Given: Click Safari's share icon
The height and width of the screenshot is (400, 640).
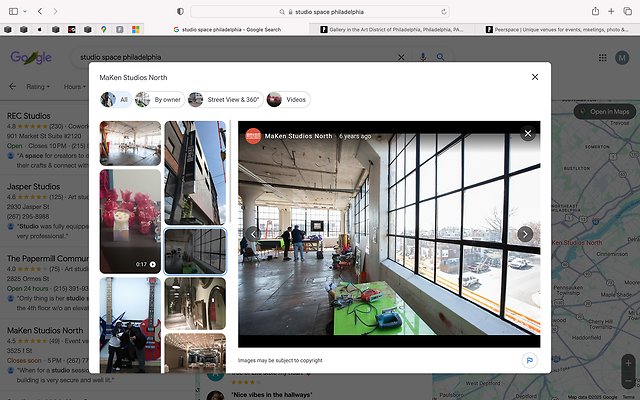Looking at the screenshot, I should coord(596,11).
